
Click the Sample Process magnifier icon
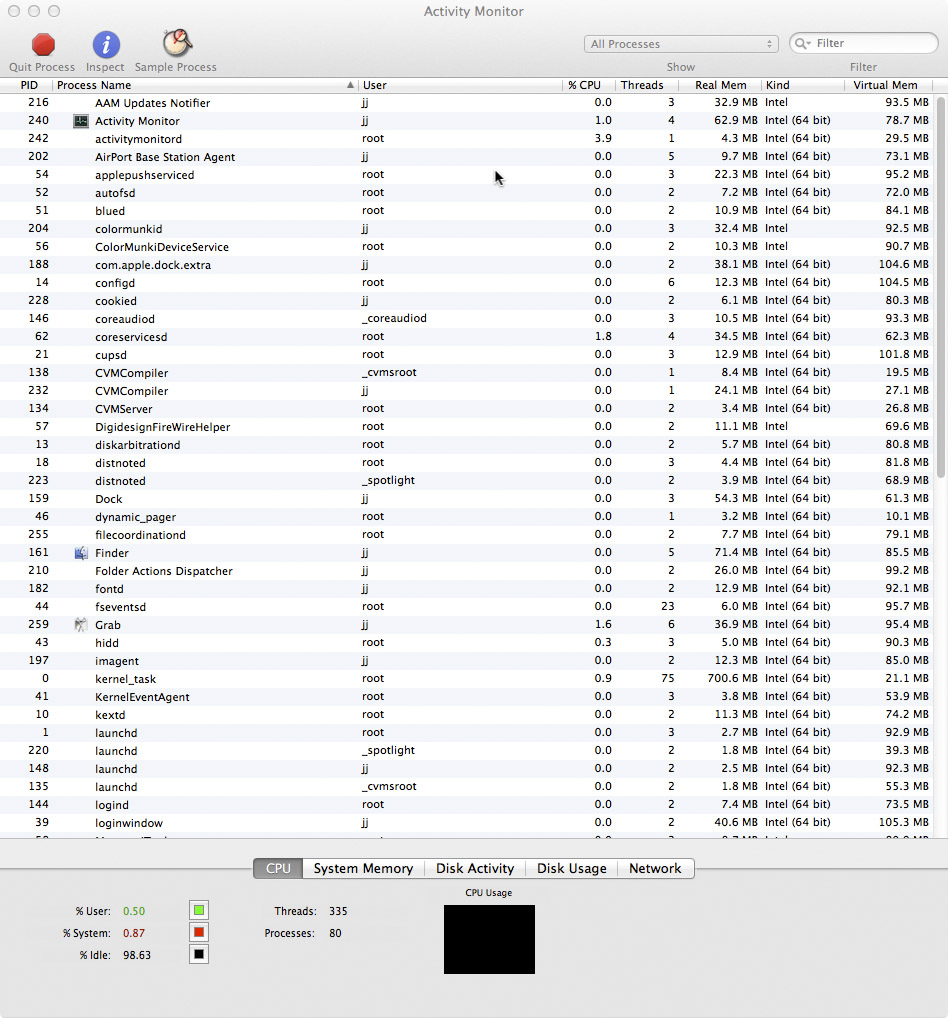177,43
